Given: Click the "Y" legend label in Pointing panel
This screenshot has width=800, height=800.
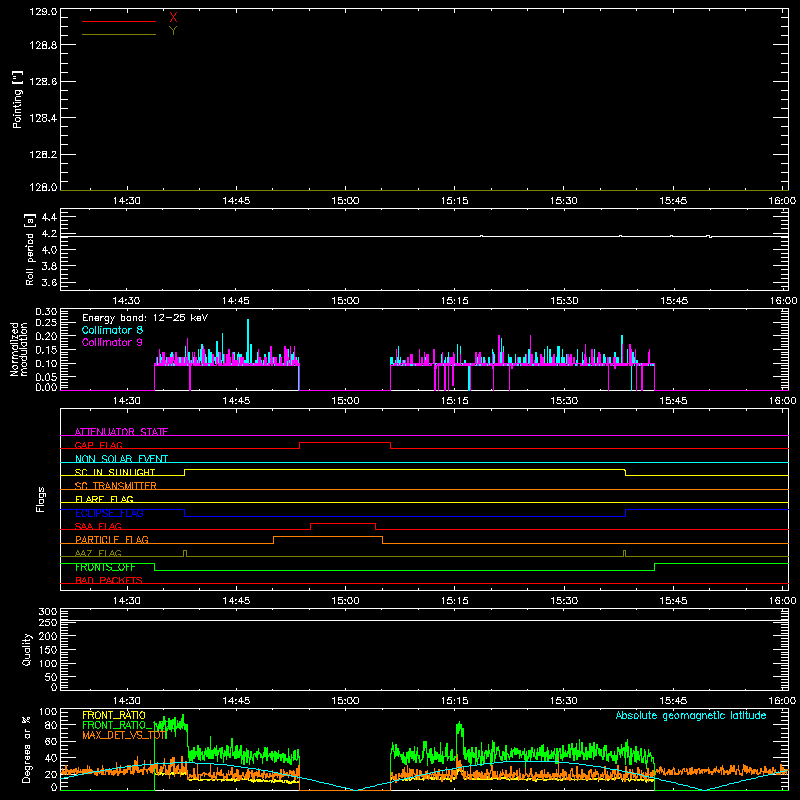Looking at the screenshot, I should pos(173,31).
